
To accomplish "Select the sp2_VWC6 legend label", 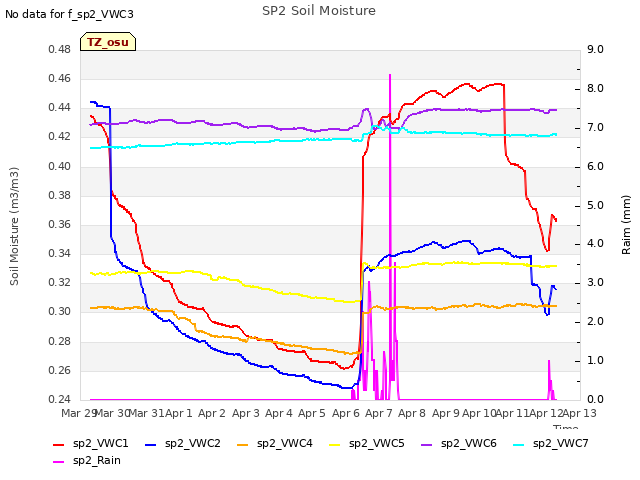I will point(469,444).
